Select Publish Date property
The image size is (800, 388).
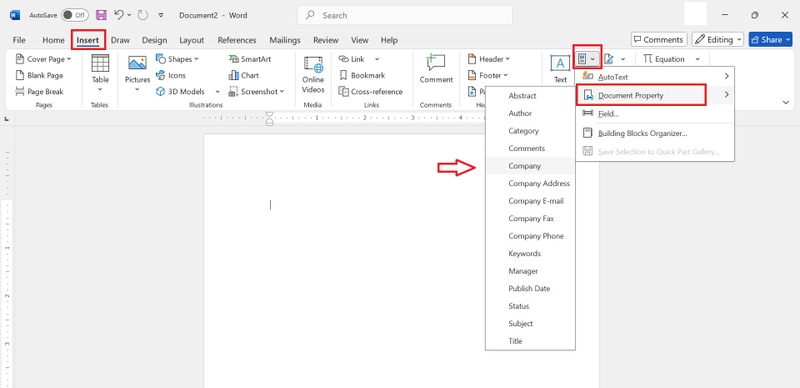tap(530, 288)
